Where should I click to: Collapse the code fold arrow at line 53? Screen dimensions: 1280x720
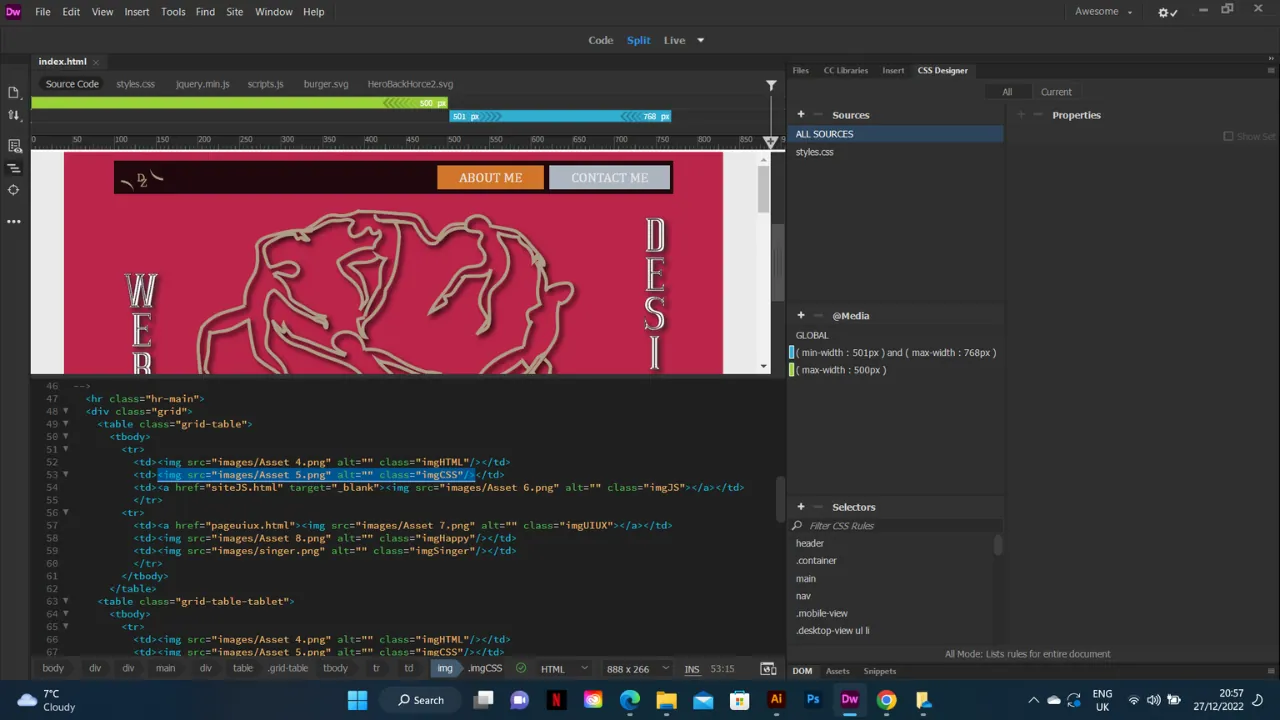[66, 475]
